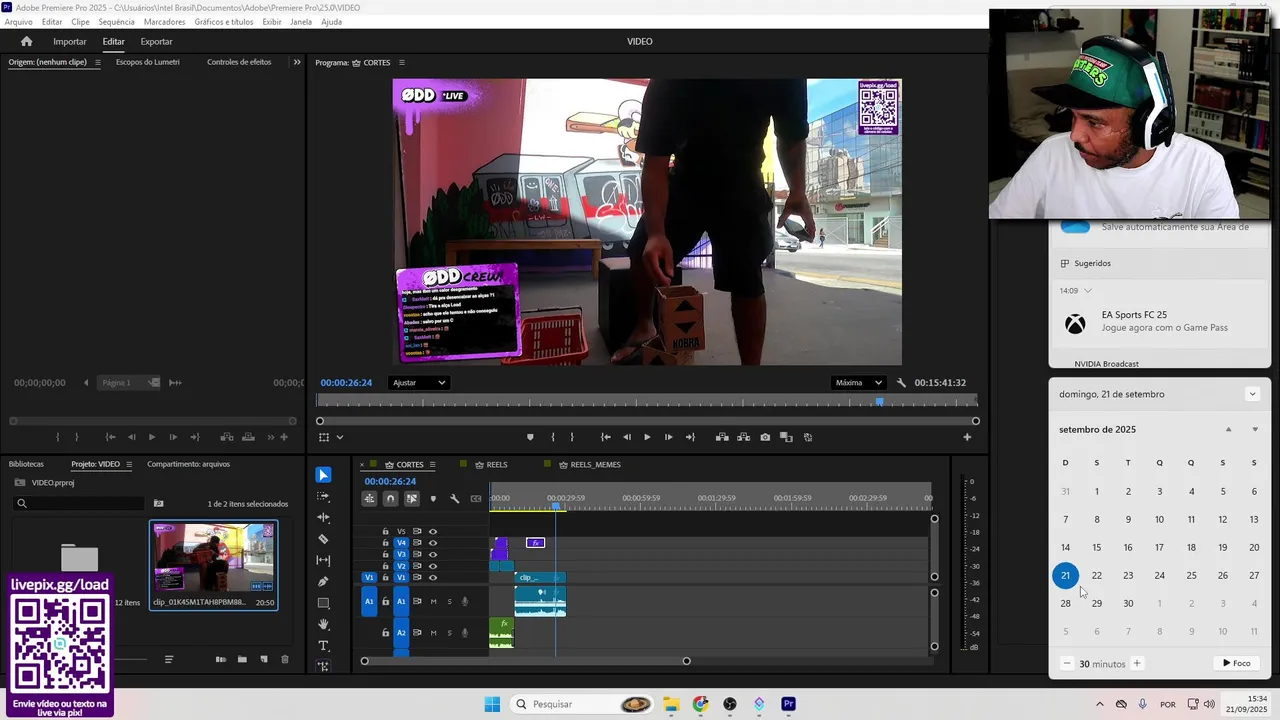The image size is (1280, 720).
Task: Click the captions track options icon
Action: pos(475,498)
